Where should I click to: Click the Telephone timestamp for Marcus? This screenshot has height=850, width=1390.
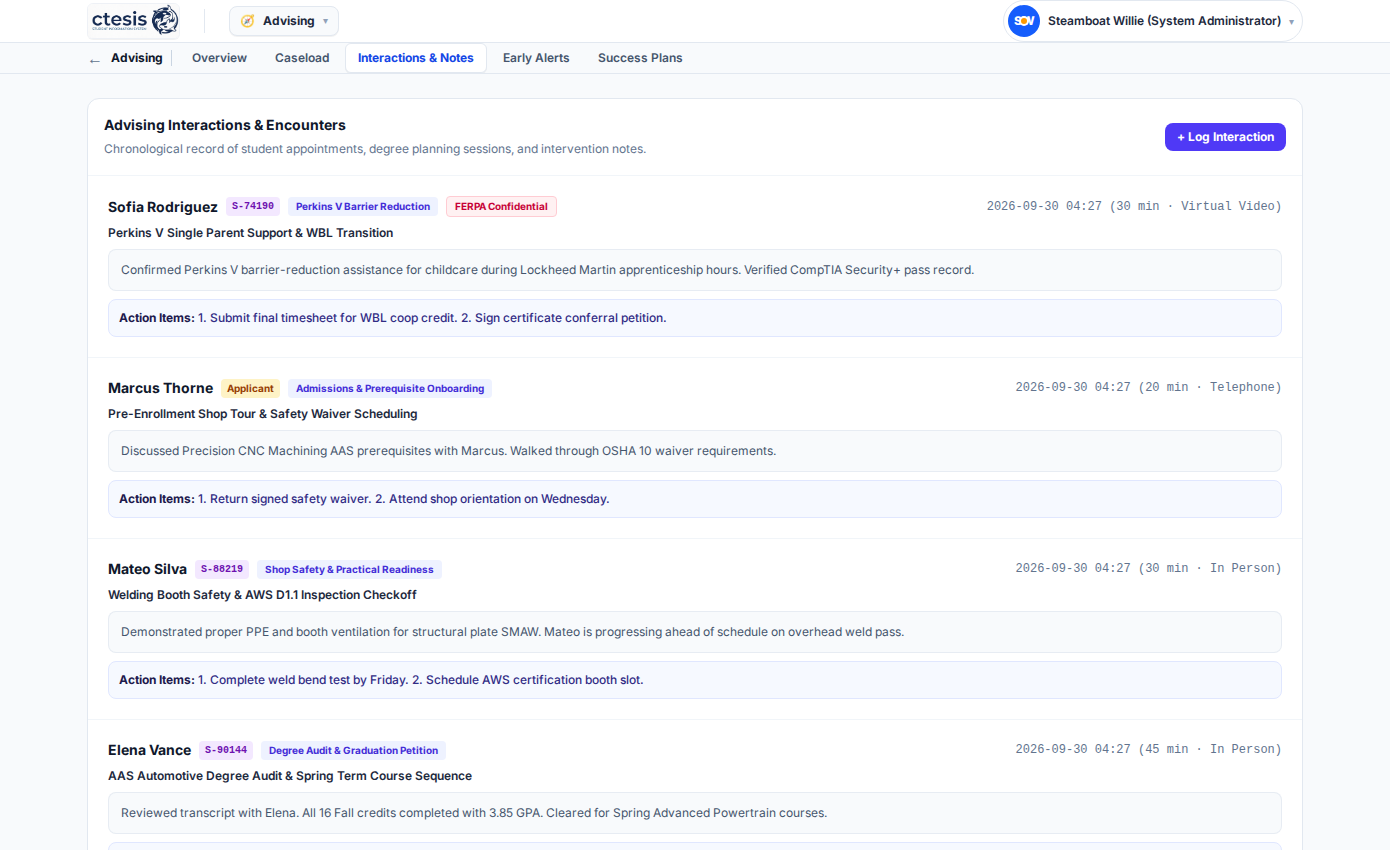(1148, 387)
